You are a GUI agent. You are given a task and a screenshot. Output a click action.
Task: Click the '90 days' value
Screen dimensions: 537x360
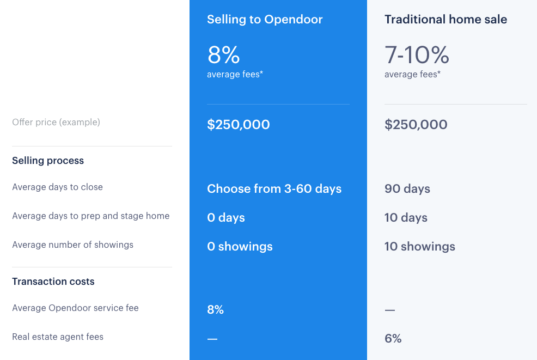pyautogui.click(x=407, y=189)
